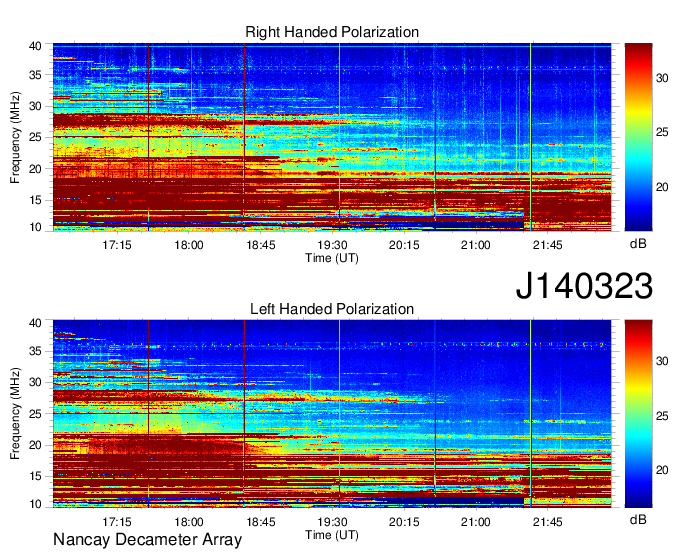Click the 30 MHz tick of Right Handed plot
680x552 pixels.
tap(35, 106)
